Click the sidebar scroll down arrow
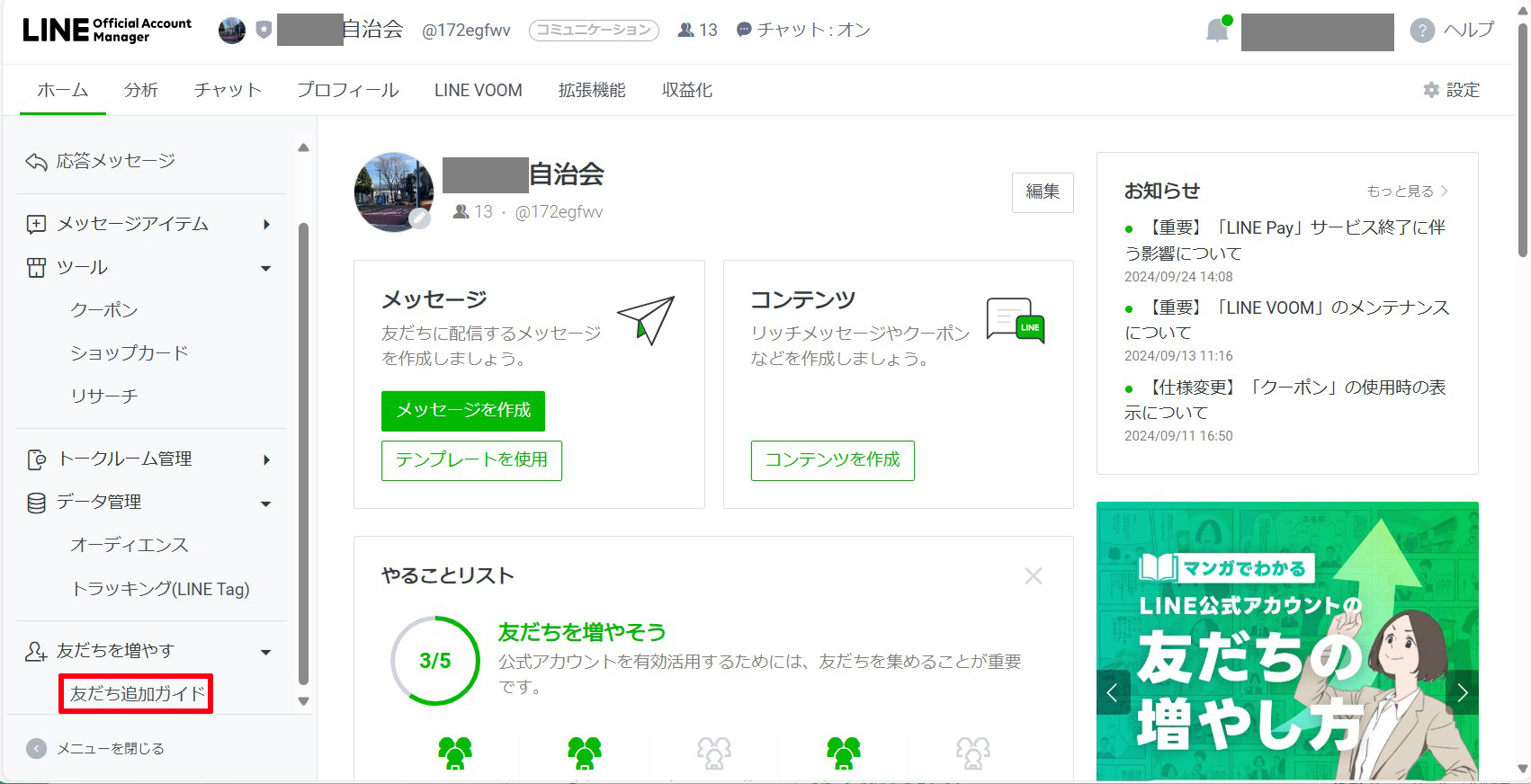This screenshot has height=784, width=1531. pyautogui.click(x=303, y=701)
